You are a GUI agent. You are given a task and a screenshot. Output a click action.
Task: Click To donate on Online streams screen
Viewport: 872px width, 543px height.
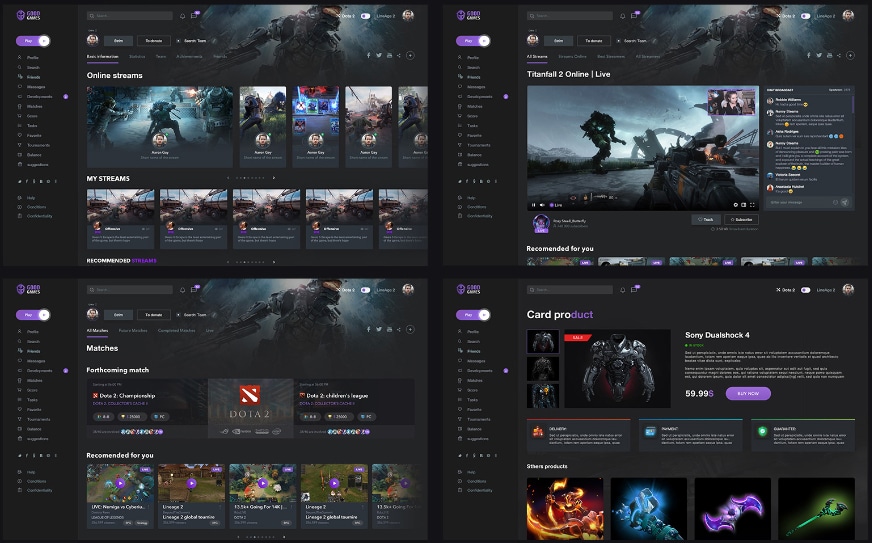pos(153,41)
